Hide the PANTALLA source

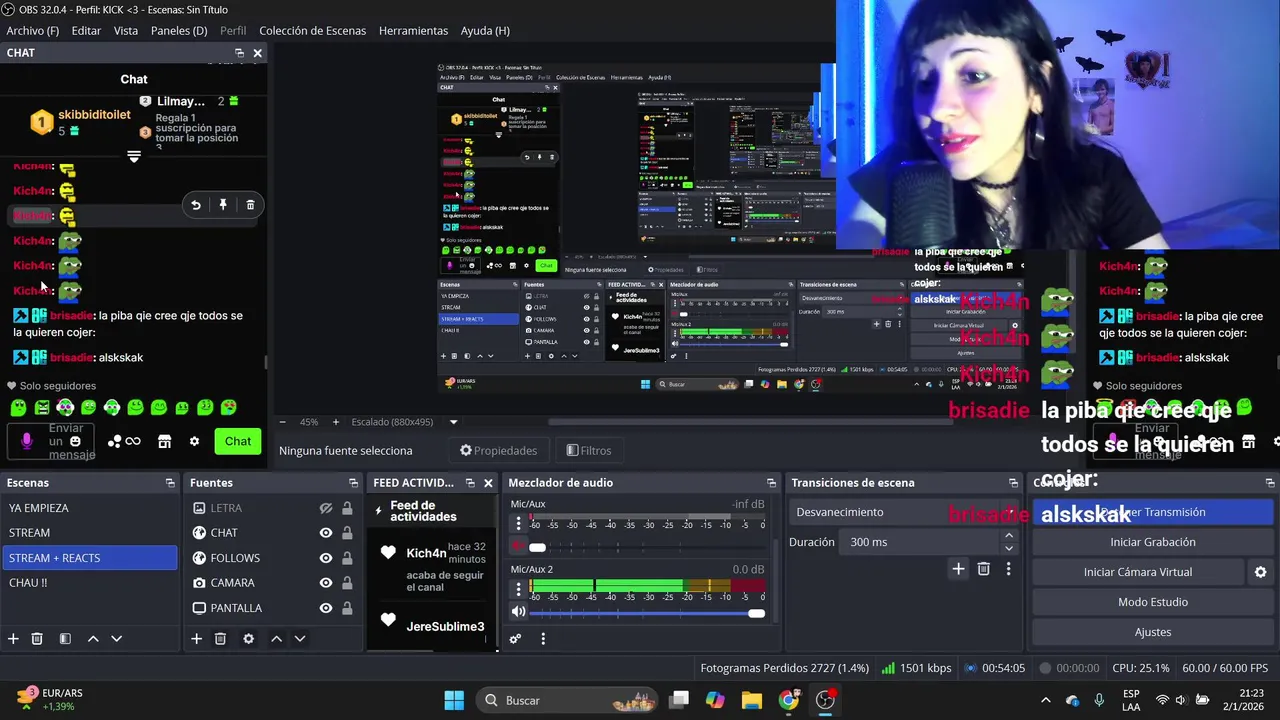[x=326, y=608]
